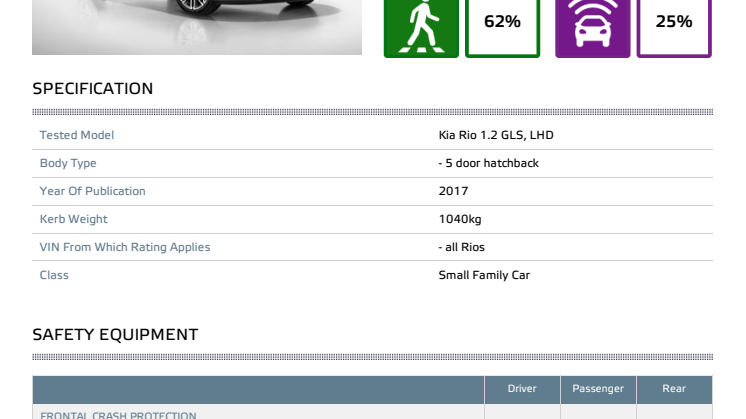This screenshot has height=419, width=746.
Task: Select the Kia Rio 1.2 GLS, LHD value
Action: pos(496,135)
